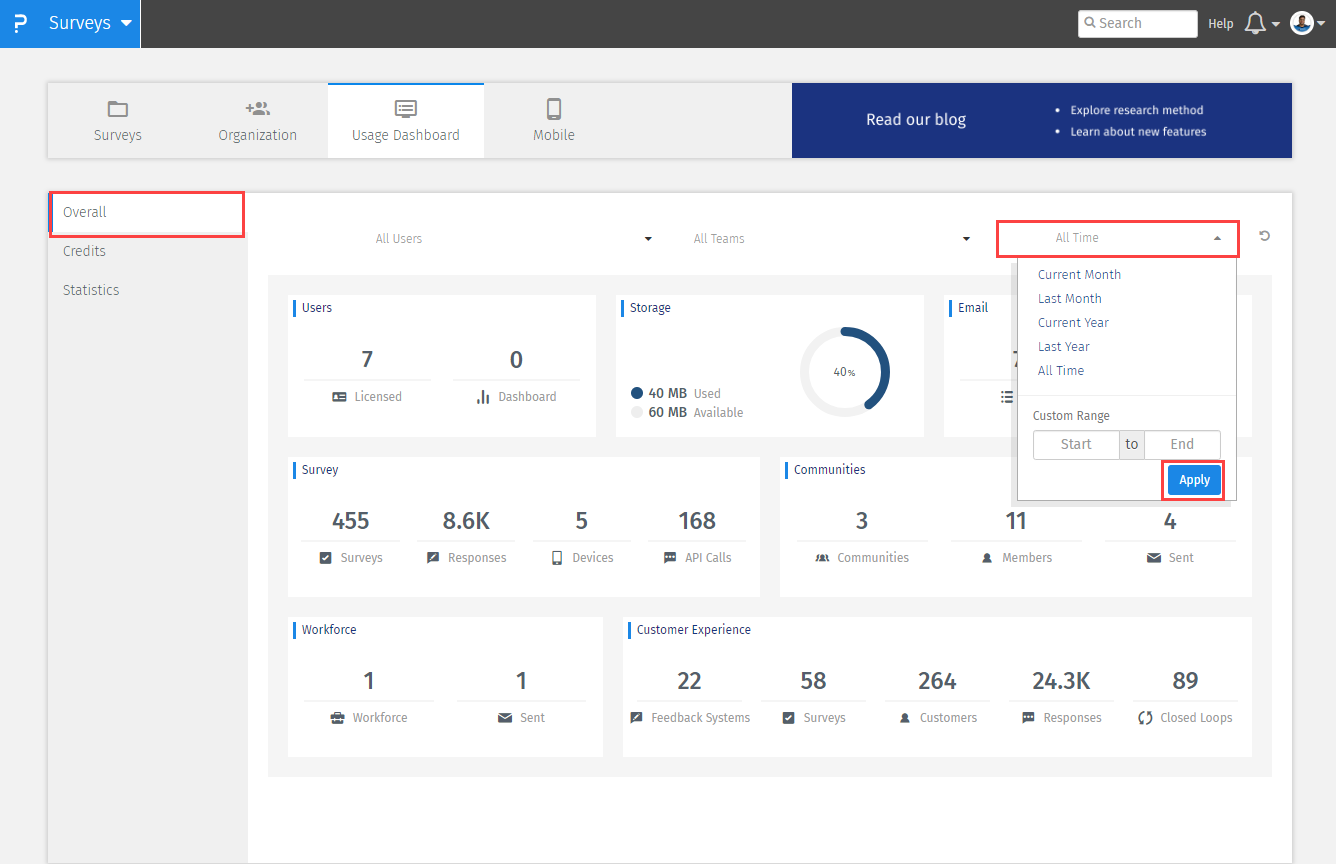Click the QuestionPro logo icon
Screen dimensions: 1336x864
[20, 23]
